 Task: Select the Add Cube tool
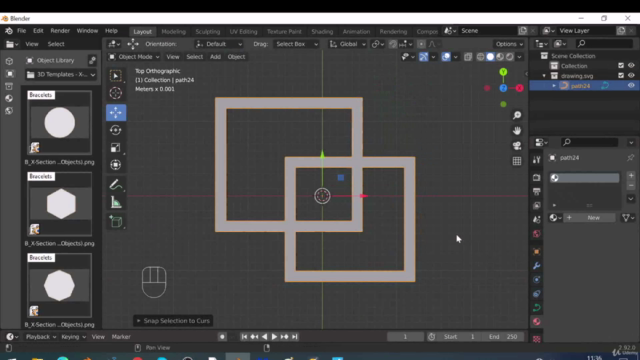point(116,222)
